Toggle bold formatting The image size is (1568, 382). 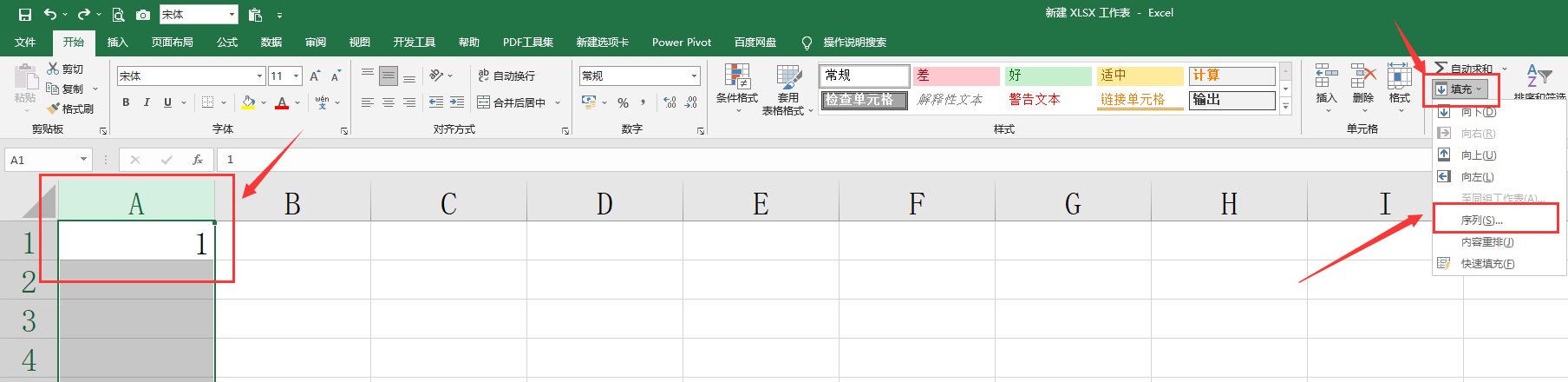point(126,102)
